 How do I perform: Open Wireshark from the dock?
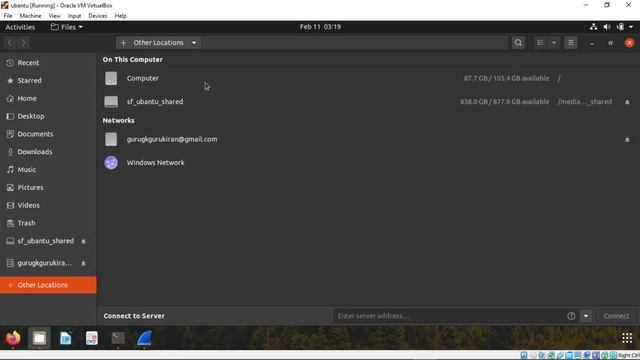(x=144, y=338)
